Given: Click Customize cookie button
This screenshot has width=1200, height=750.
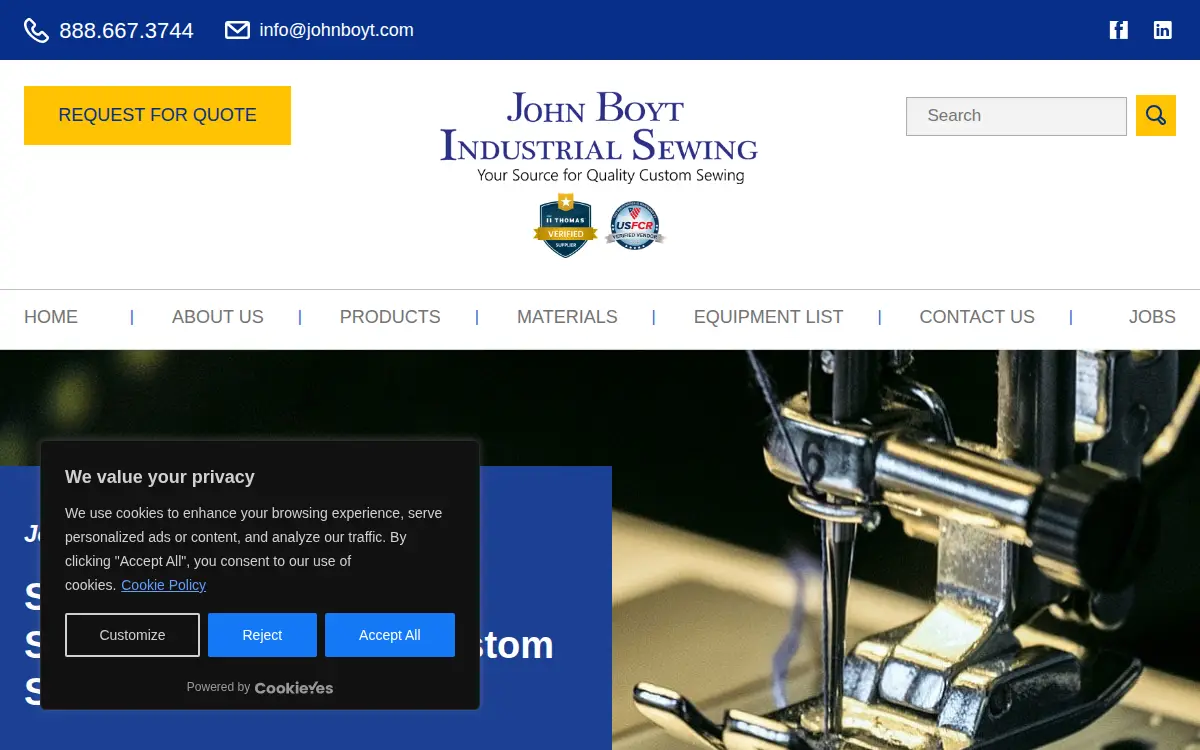Looking at the screenshot, I should (x=132, y=635).
